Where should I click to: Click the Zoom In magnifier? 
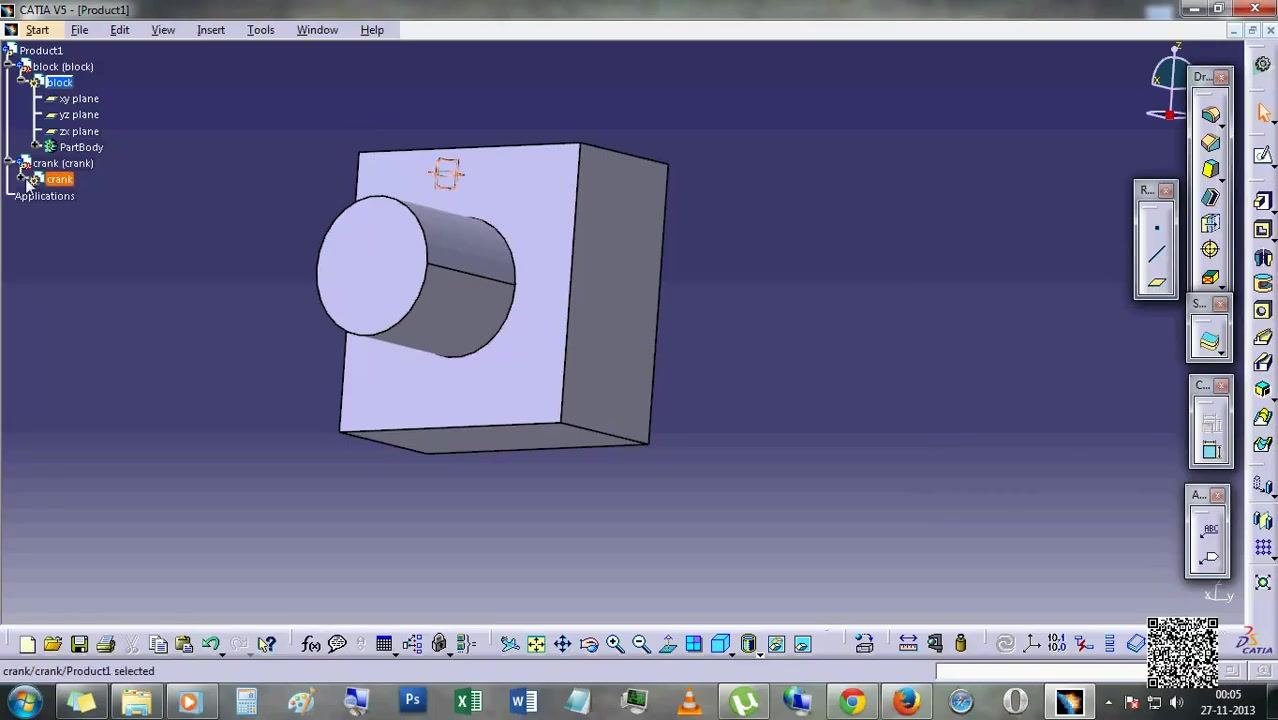pyautogui.click(x=615, y=645)
